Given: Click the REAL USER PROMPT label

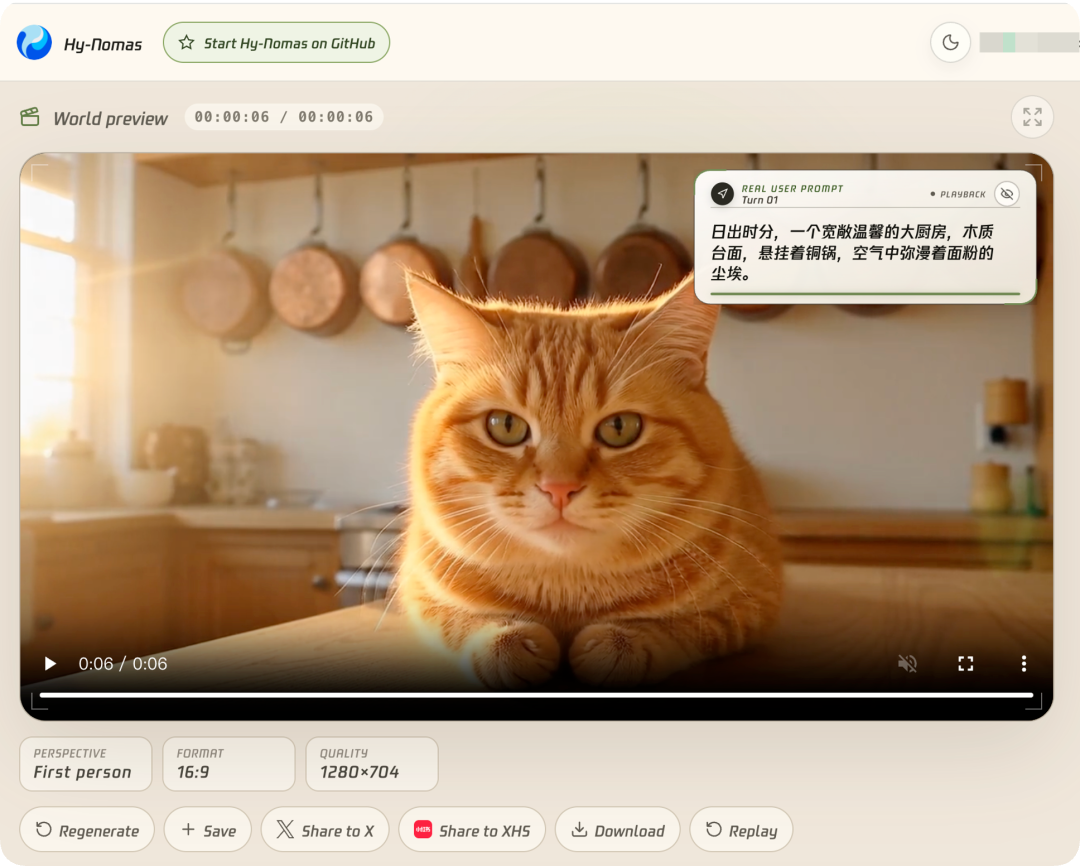Looking at the screenshot, I should click(792, 188).
